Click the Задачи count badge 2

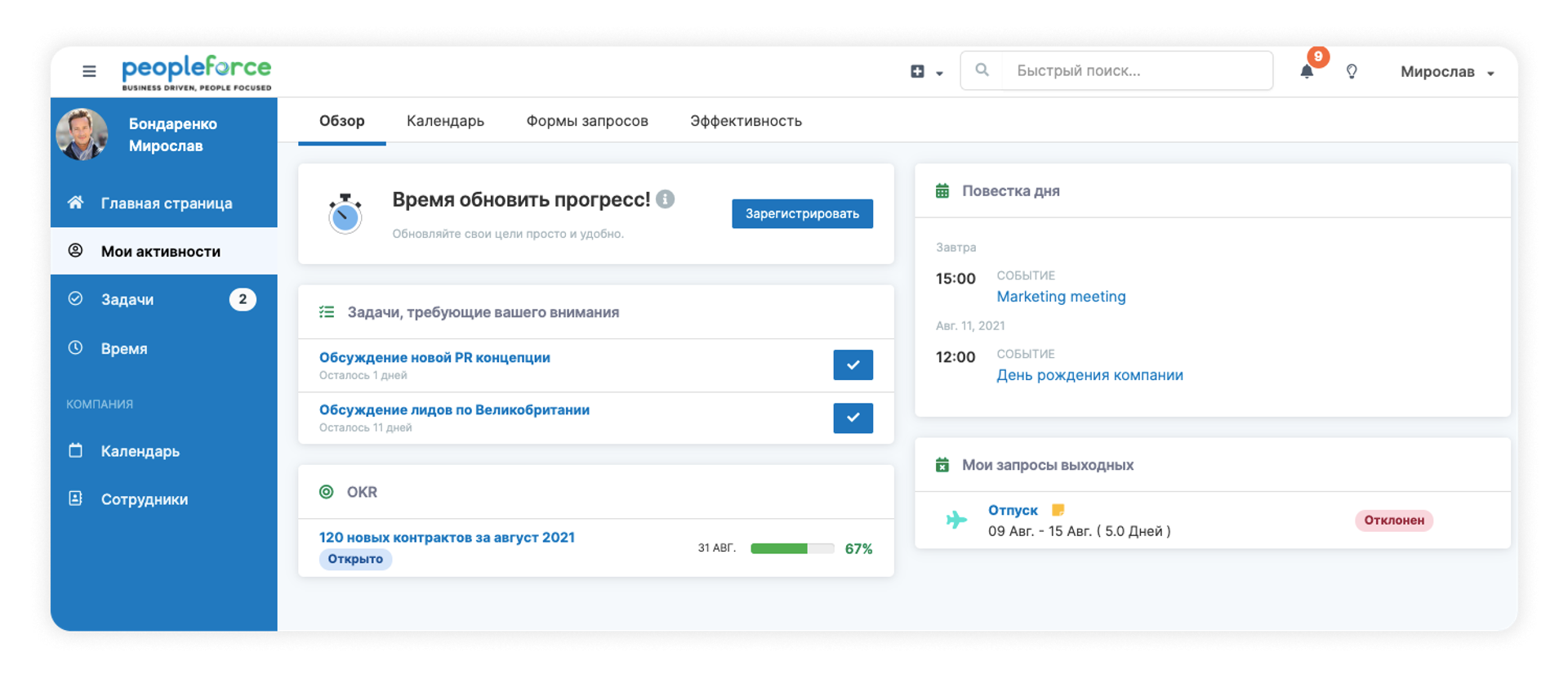243,299
